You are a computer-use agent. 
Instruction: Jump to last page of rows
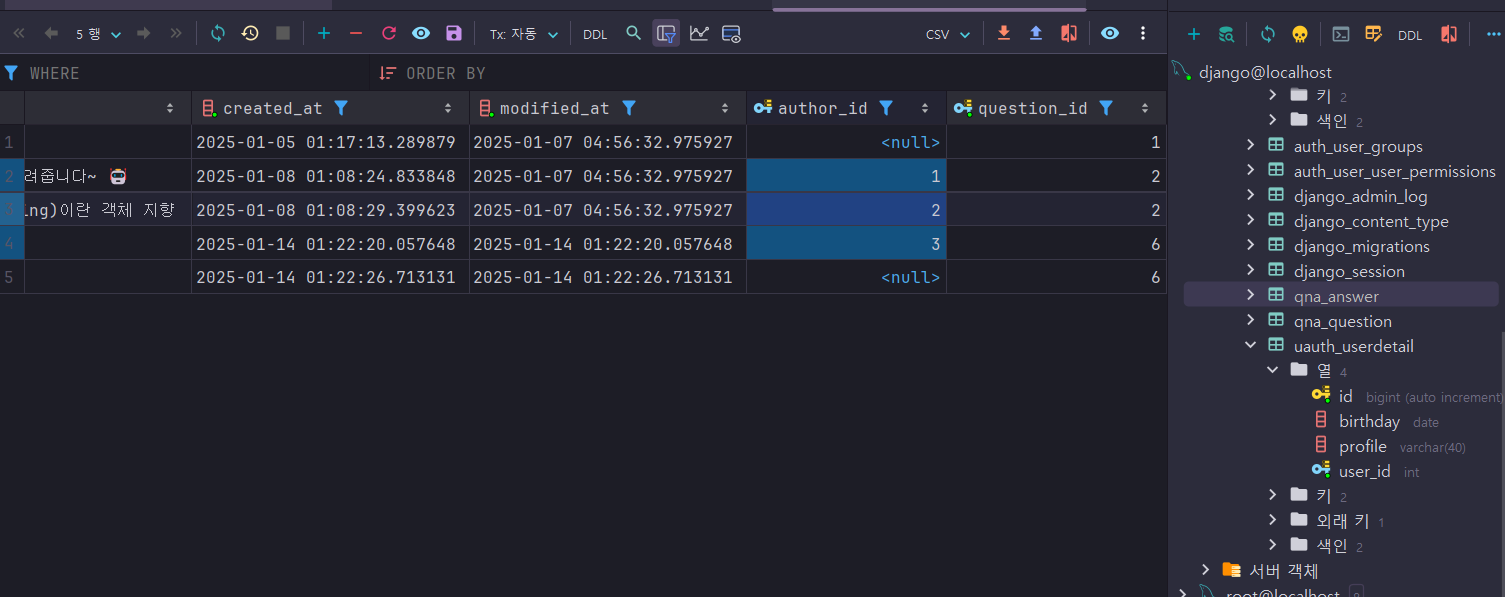(x=176, y=34)
